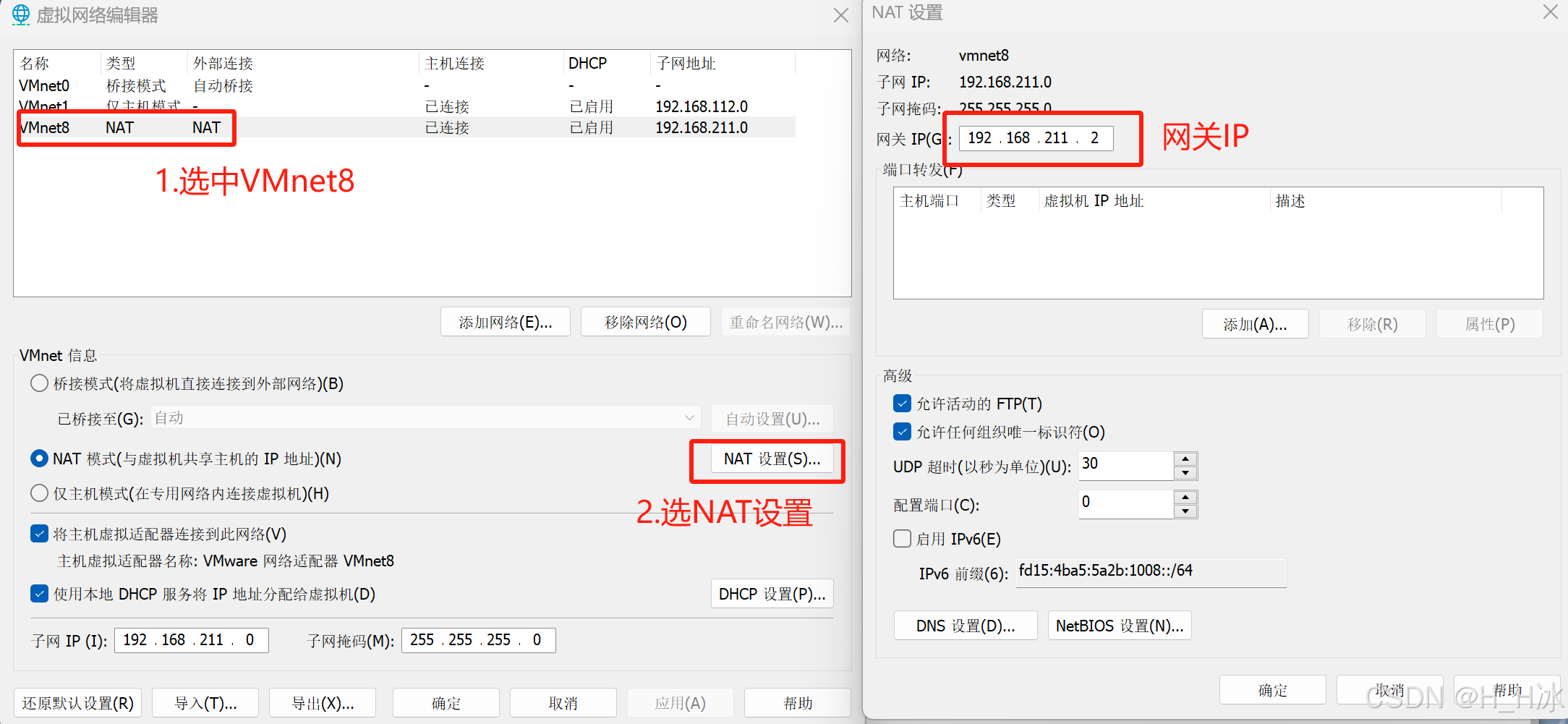Select the 桥接模式 radio button
This screenshot has height=724, width=1568.
click(39, 383)
